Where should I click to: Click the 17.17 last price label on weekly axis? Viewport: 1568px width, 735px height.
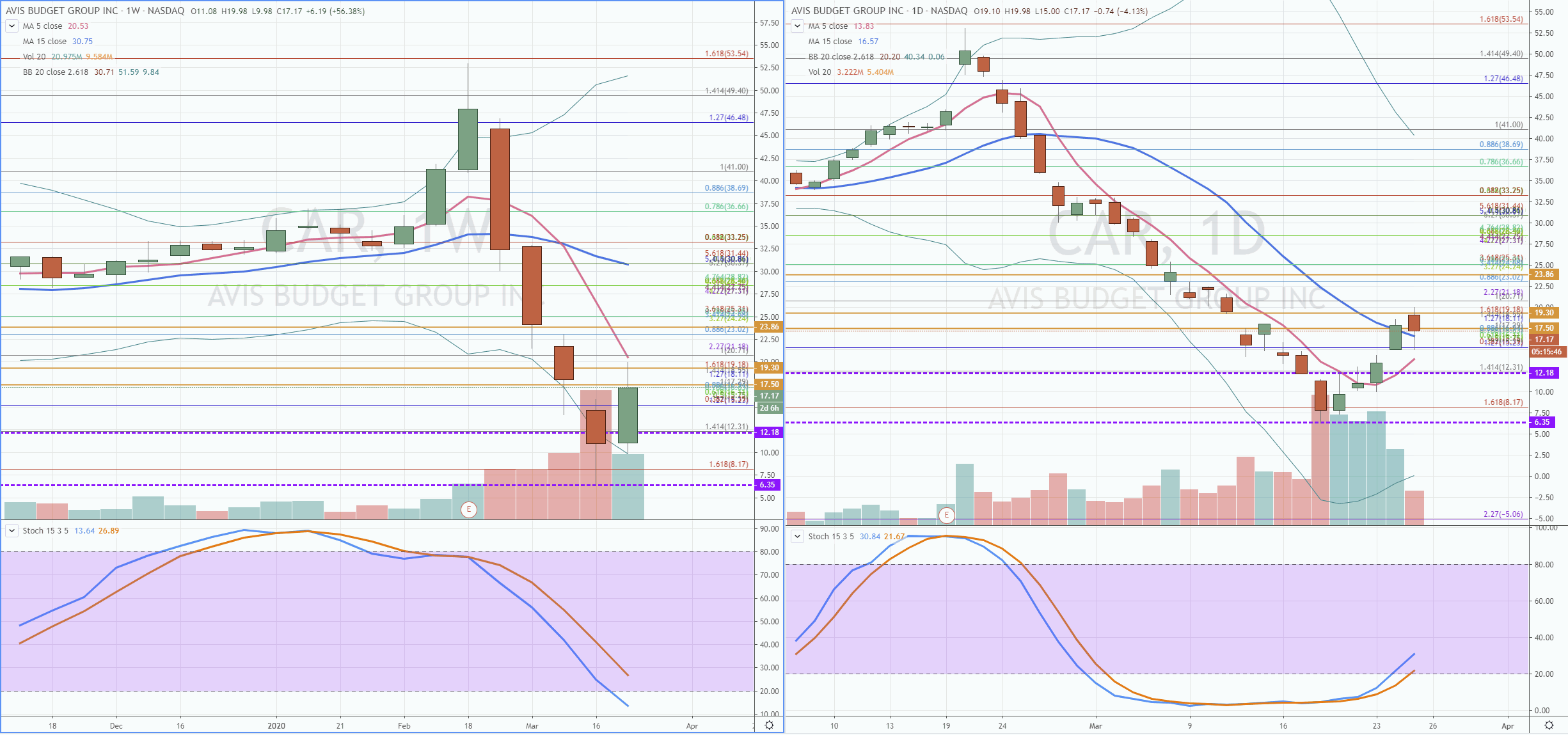coord(769,396)
